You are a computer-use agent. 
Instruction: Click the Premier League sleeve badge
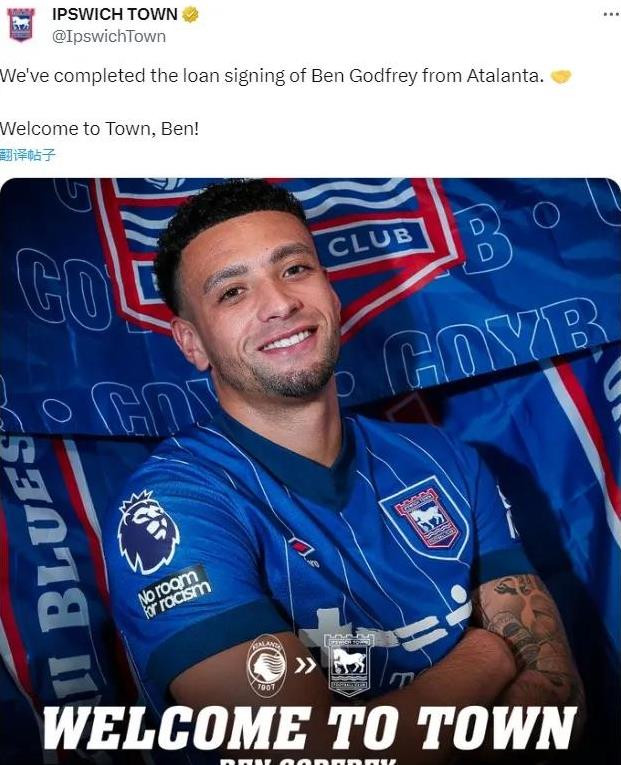148,532
